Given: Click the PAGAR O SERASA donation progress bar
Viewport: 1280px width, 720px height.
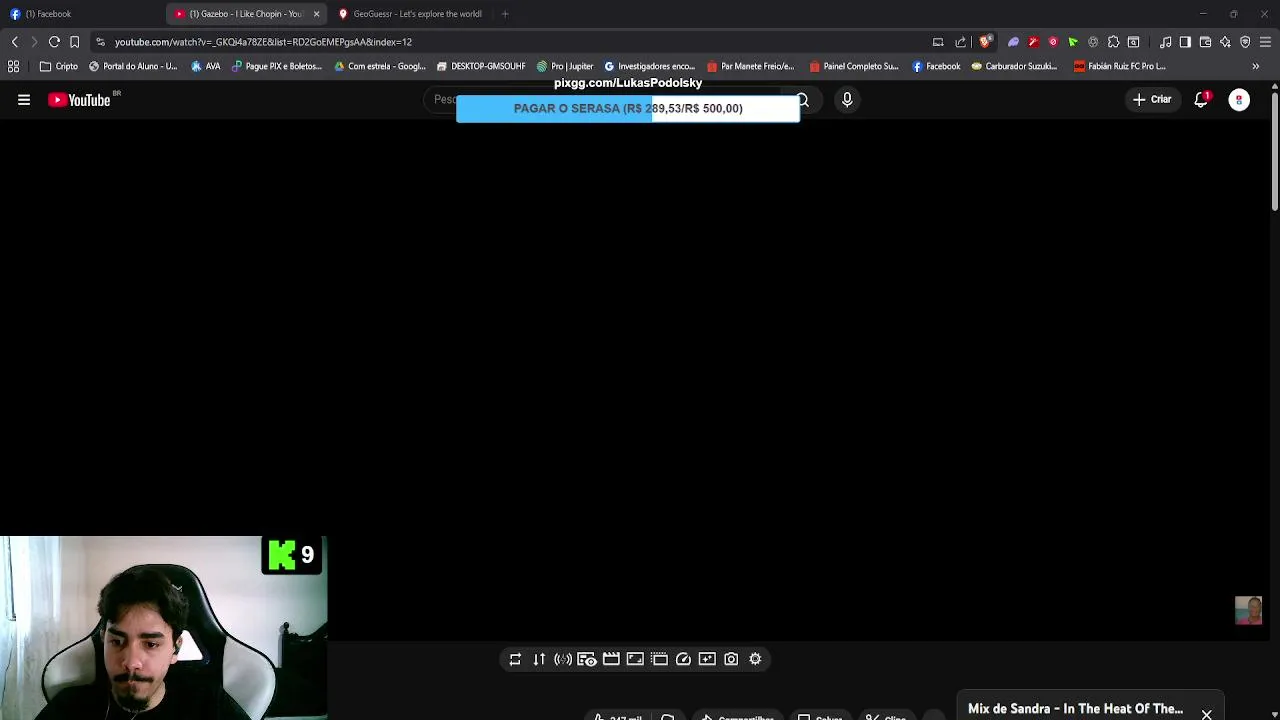Looking at the screenshot, I should (x=628, y=108).
